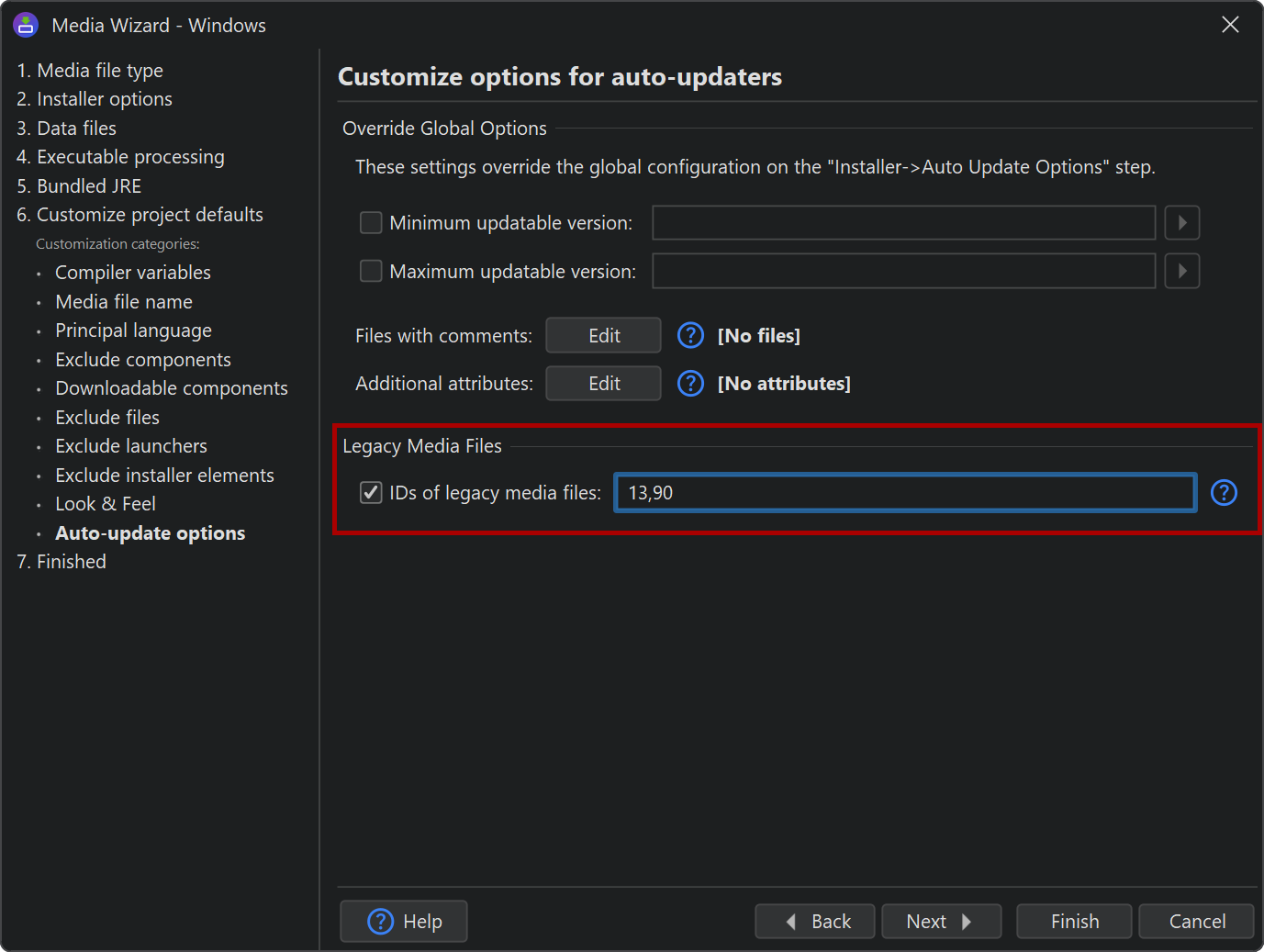The height and width of the screenshot is (952, 1264).
Task: Edit additional attributes
Action: pos(603,384)
